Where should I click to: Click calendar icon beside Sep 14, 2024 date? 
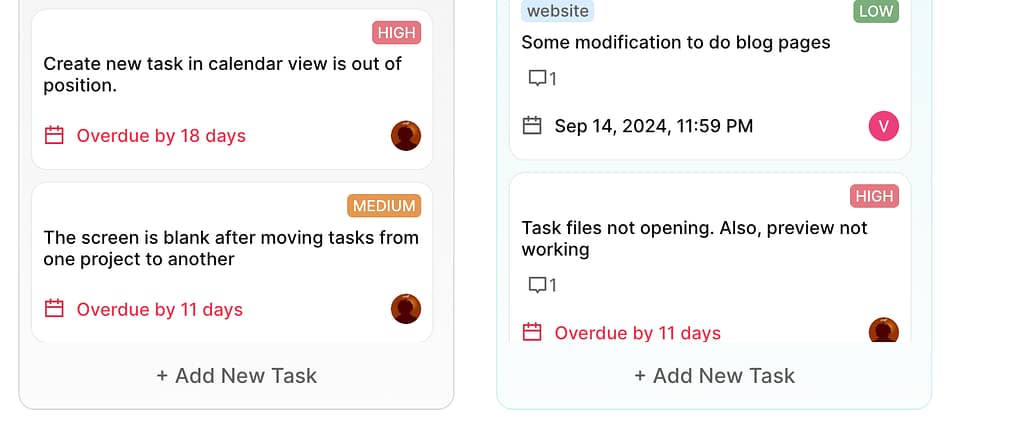(533, 125)
